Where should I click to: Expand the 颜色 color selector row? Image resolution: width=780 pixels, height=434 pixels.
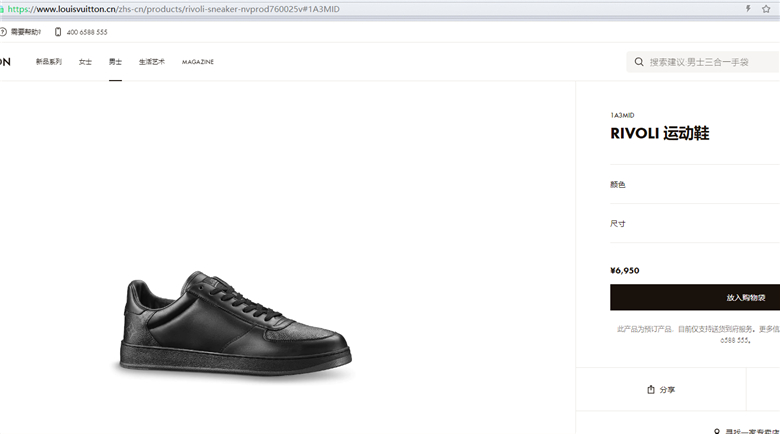click(x=695, y=184)
